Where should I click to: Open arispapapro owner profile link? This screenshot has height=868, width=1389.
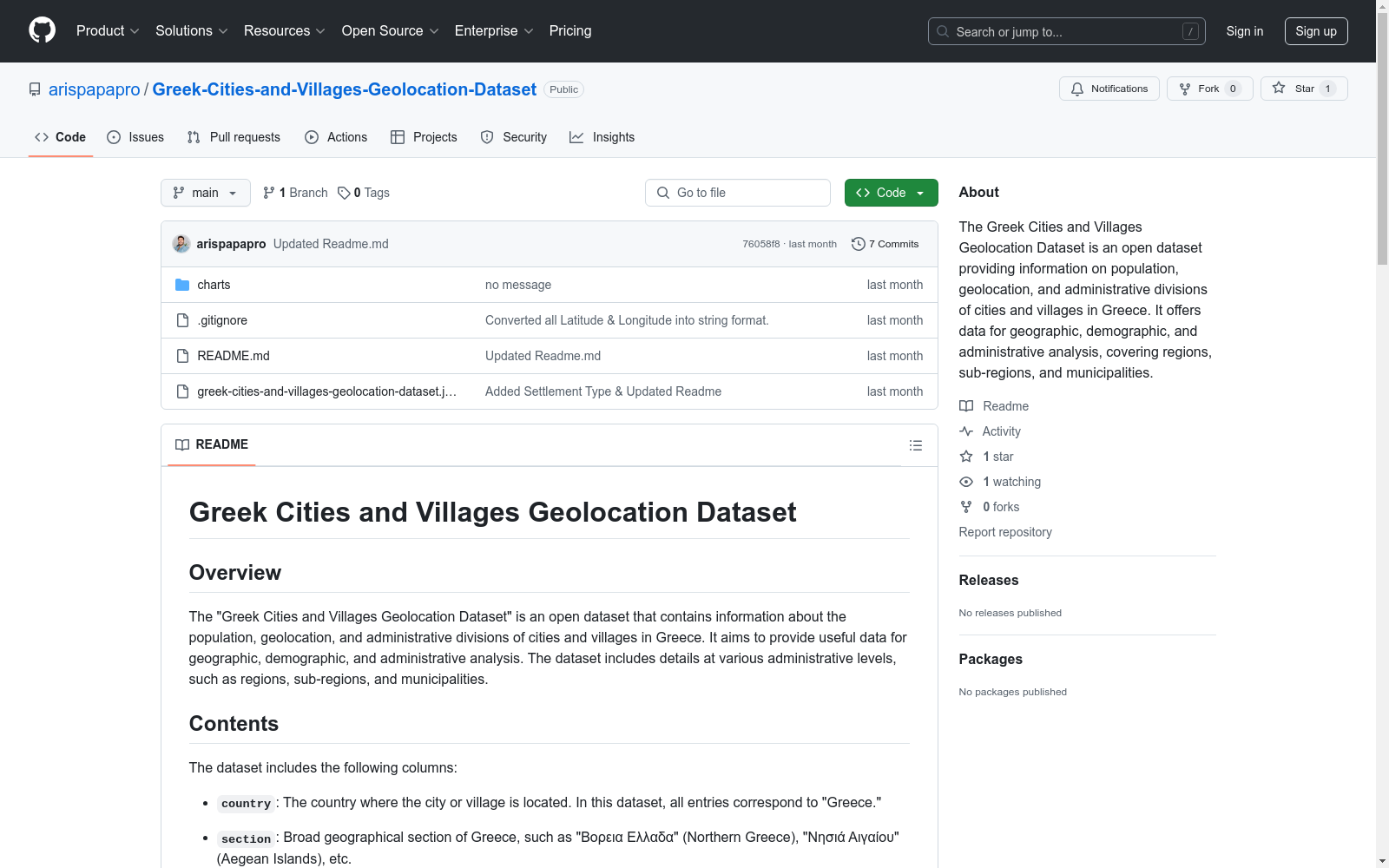(x=95, y=89)
